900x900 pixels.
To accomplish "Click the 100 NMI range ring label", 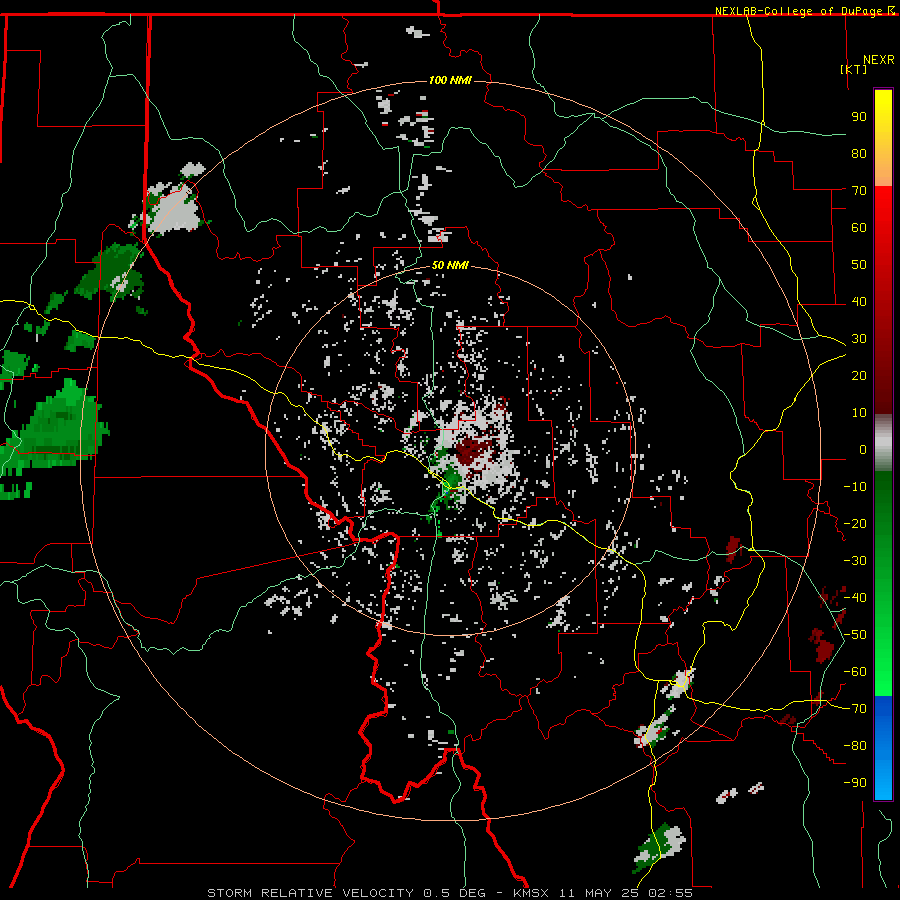I will click(450, 80).
